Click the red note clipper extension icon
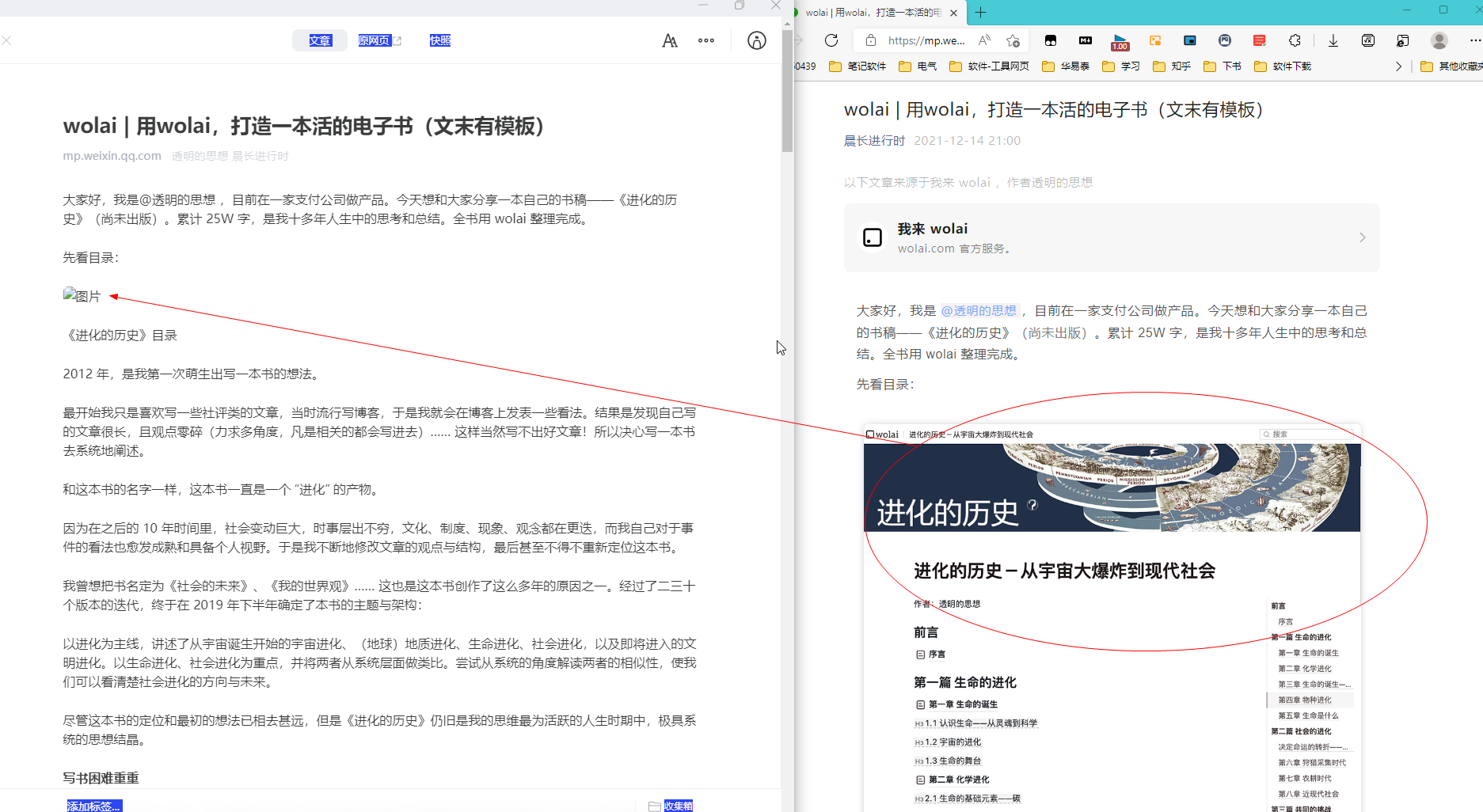Screen dimensions: 1483x812 (1260, 40)
